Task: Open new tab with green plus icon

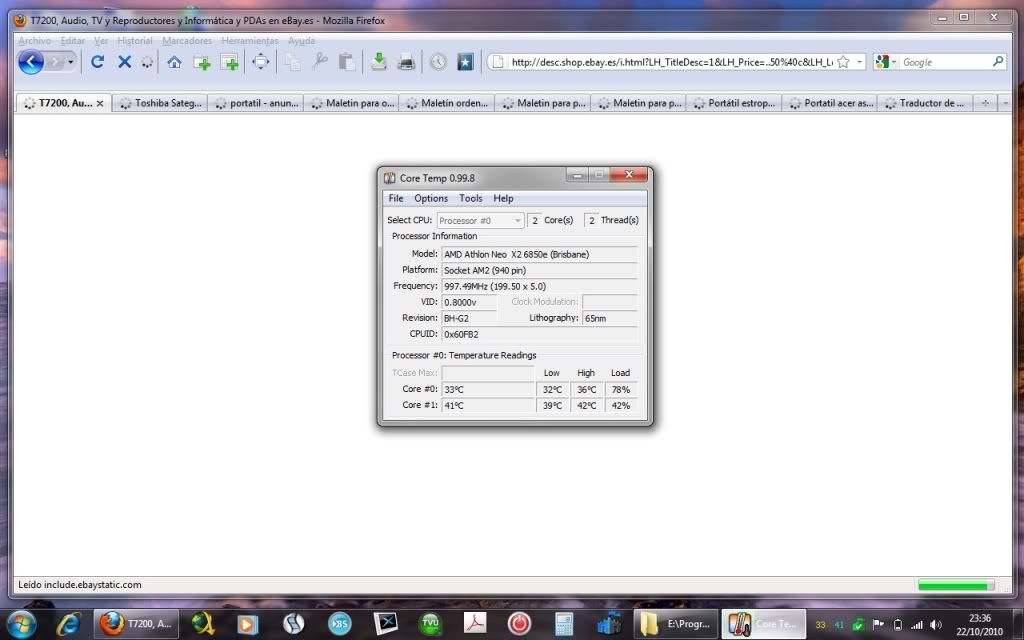Action: point(202,63)
